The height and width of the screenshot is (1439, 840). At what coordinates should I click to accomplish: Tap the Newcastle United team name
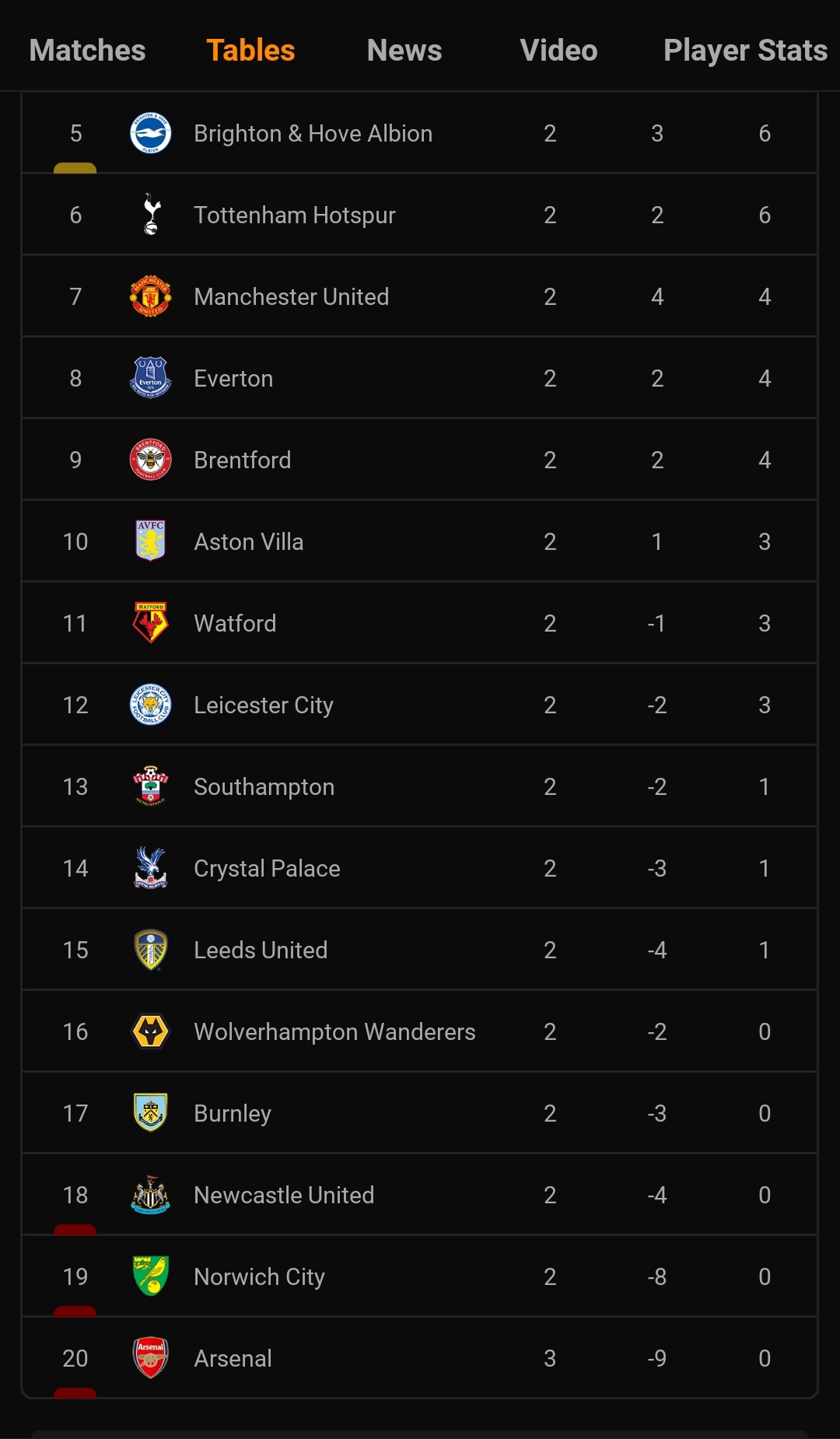[284, 1195]
